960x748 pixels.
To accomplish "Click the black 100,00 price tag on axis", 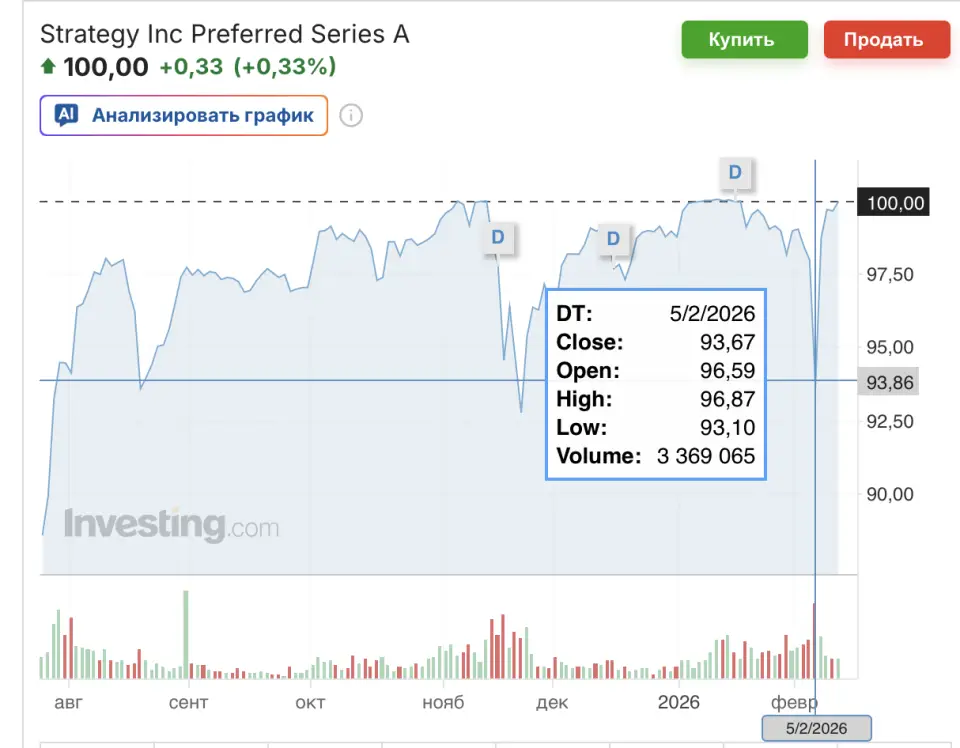I will click(895, 202).
